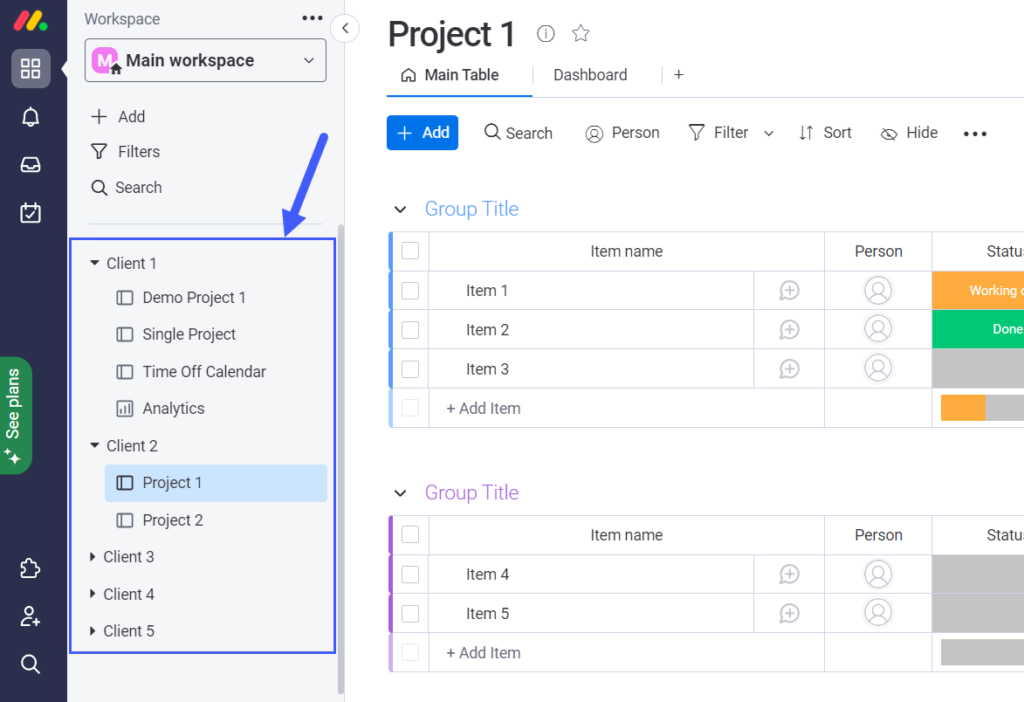The image size is (1024, 702).
Task: Click Search in the board toolbar
Action: click(519, 133)
